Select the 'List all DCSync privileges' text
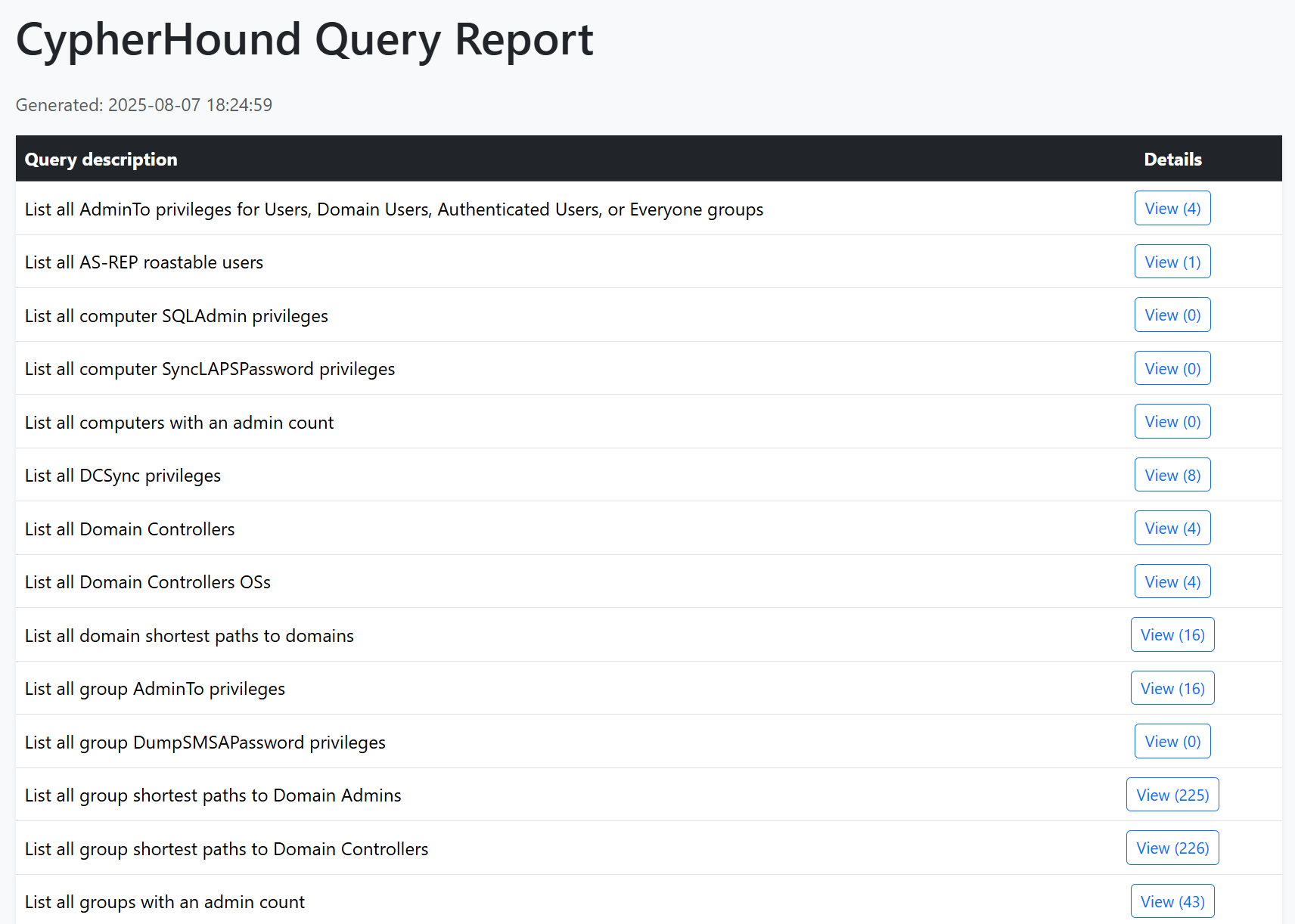This screenshot has height=924, width=1295. (123, 476)
